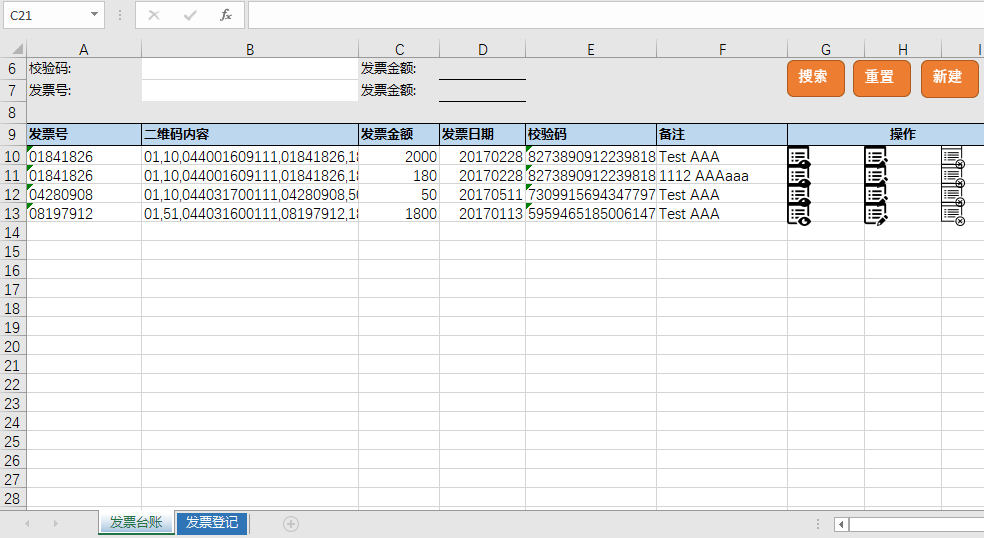Click the 校验码 input field
Image resolution: width=984 pixels, height=538 pixels.
coord(249,69)
